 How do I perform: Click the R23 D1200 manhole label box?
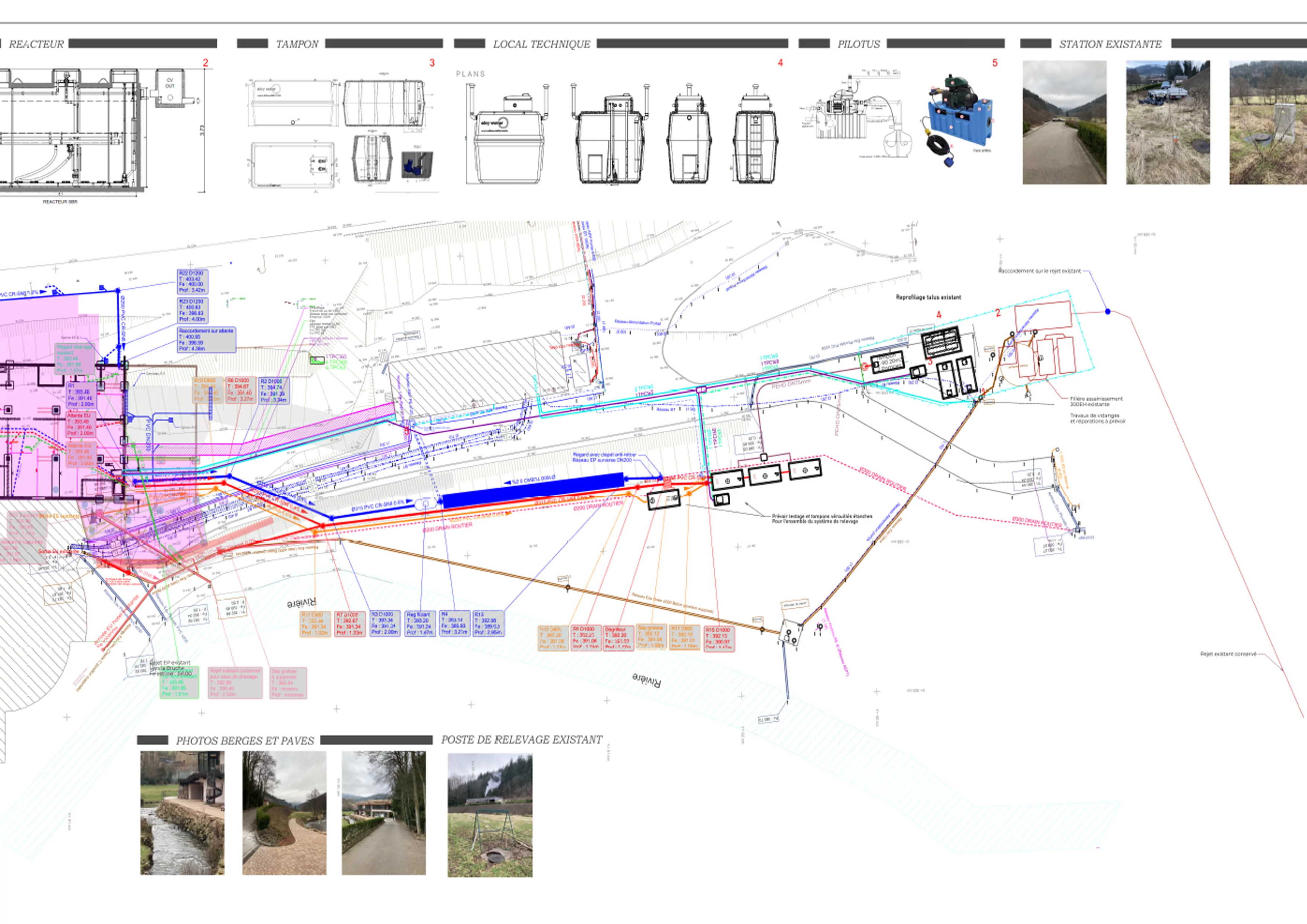(x=192, y=310)
